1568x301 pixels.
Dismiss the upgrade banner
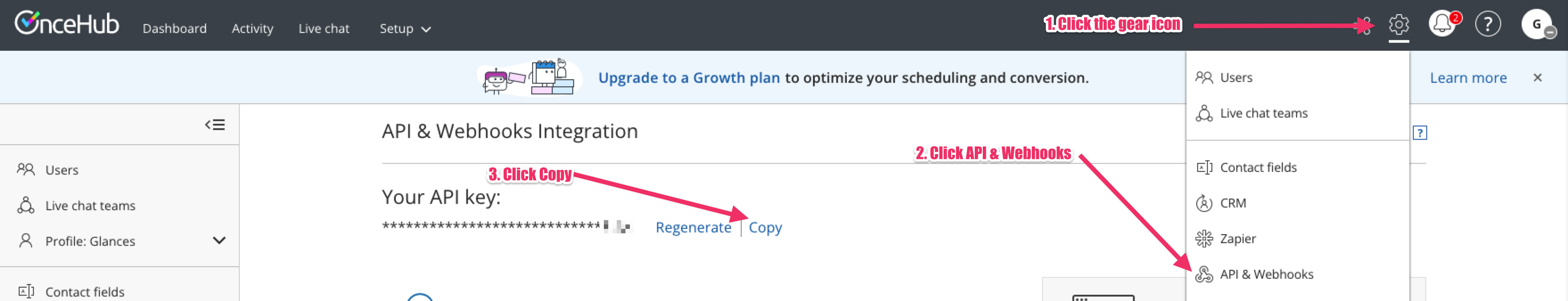pos(1538,78)
